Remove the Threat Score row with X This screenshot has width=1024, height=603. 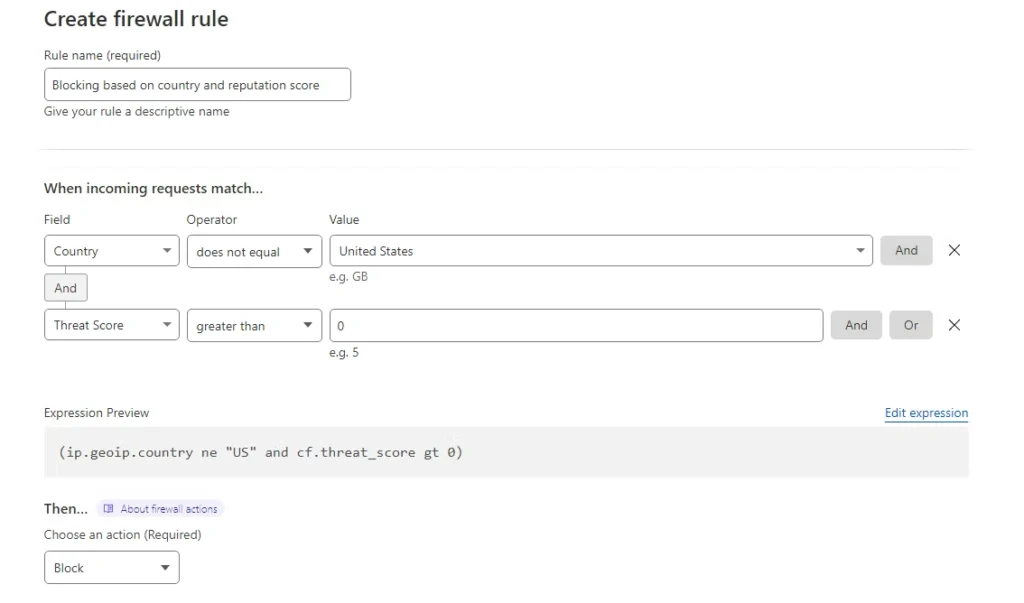(x=953, y=325)
